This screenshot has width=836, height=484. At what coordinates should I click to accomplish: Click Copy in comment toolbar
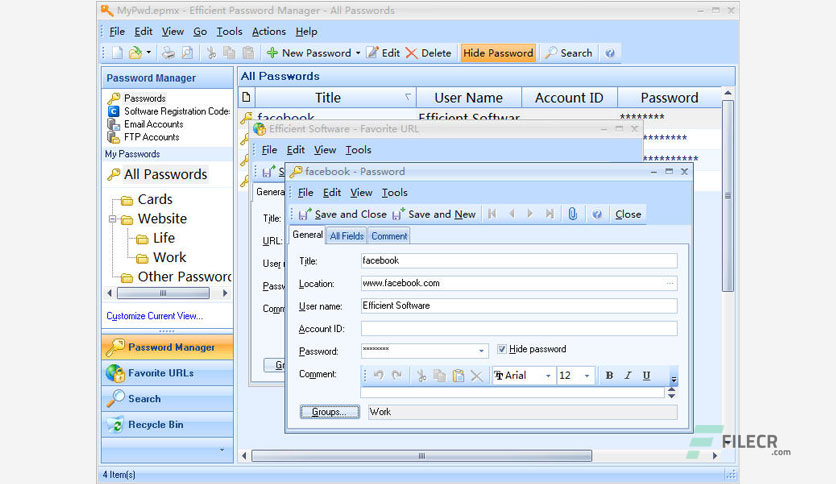point(439,376)
